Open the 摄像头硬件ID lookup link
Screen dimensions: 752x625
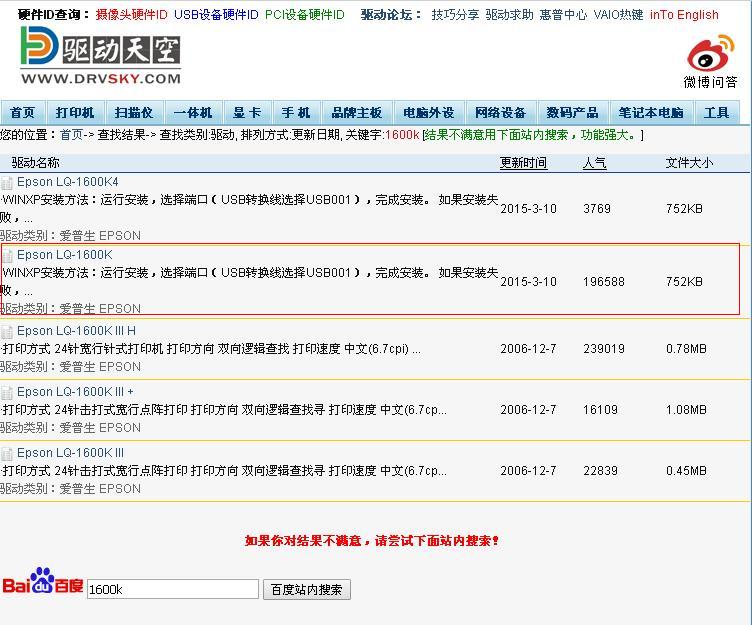[x=131, y=15]
